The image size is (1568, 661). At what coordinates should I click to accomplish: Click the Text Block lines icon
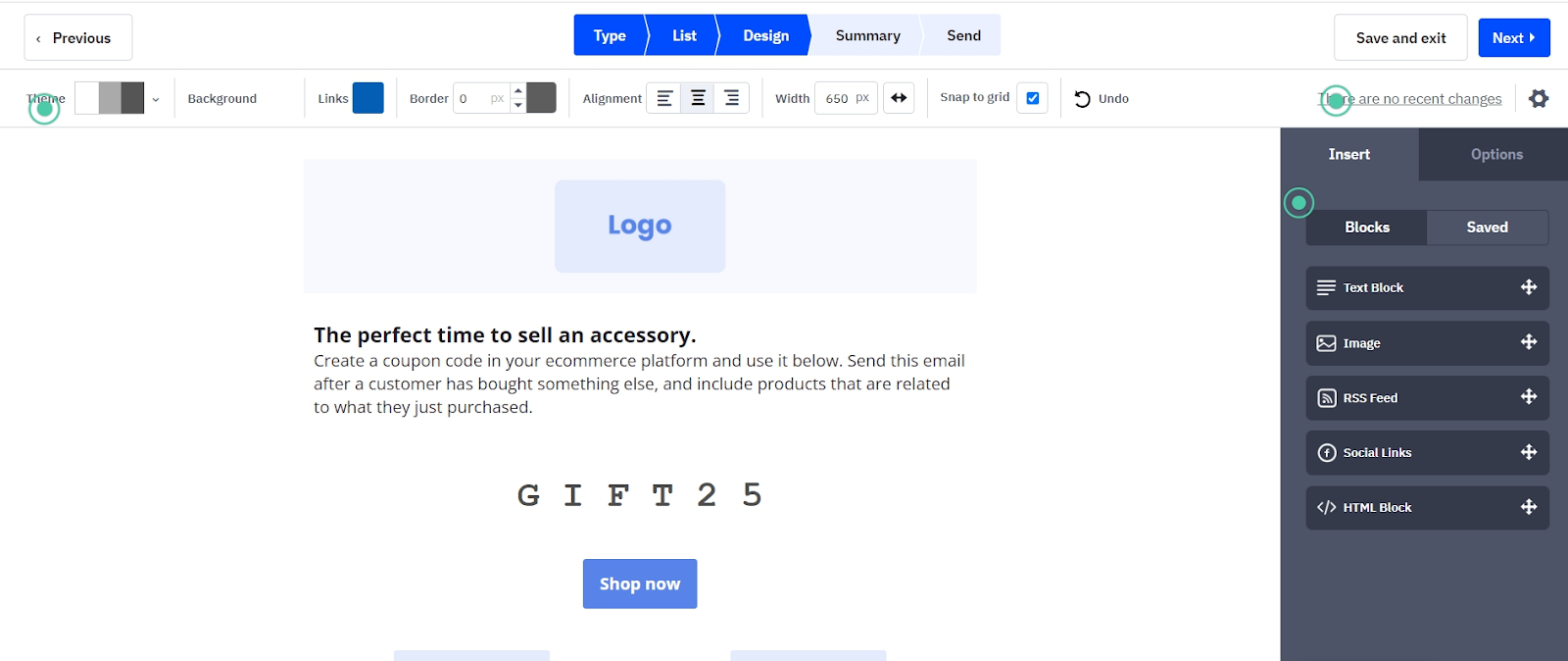[x=1326, y=287]
